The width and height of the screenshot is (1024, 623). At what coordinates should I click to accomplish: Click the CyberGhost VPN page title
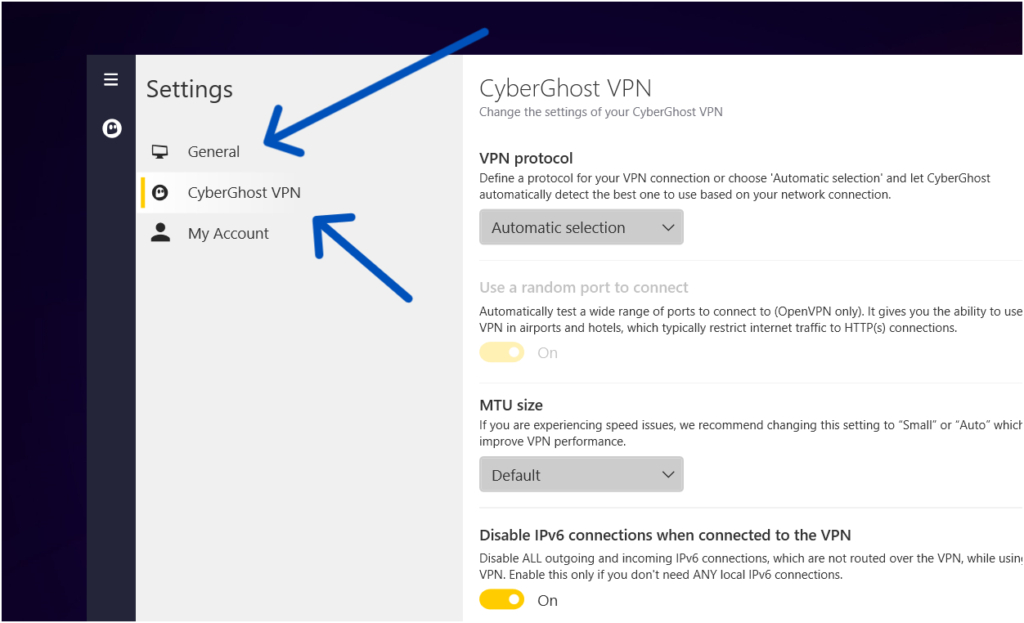pos(565,88)
